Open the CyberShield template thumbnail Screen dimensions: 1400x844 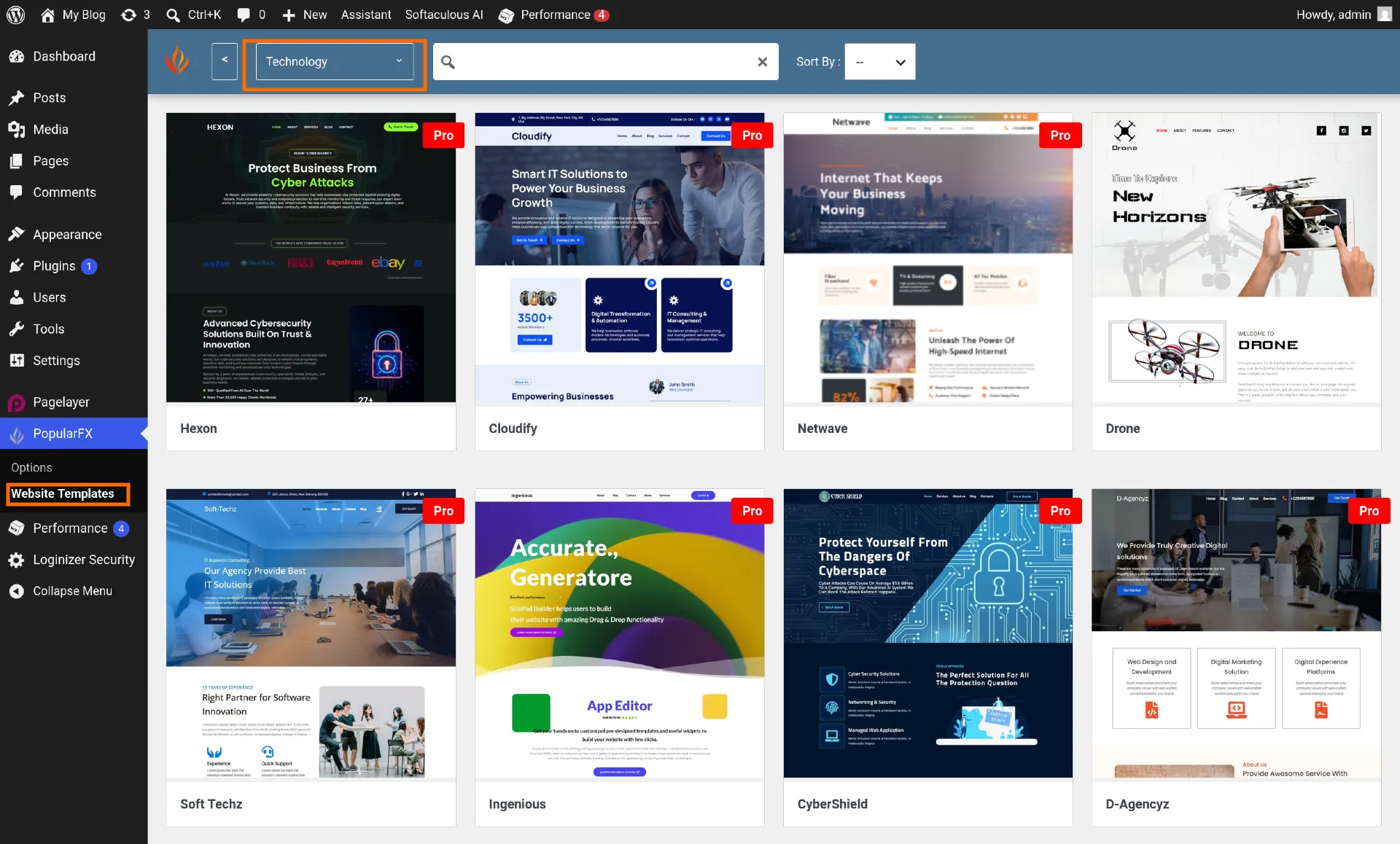[928, 633]
